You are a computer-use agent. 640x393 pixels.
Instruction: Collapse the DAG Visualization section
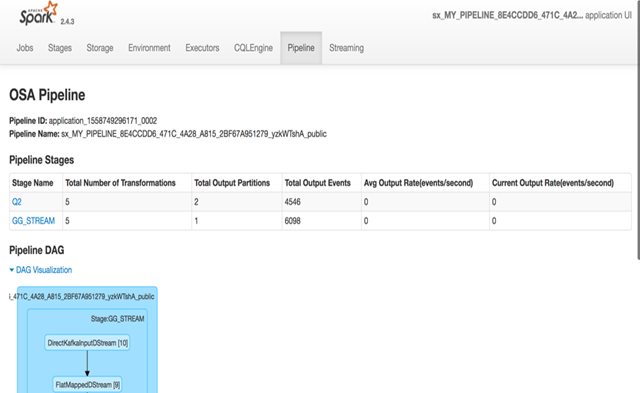(x=41, y=270)
